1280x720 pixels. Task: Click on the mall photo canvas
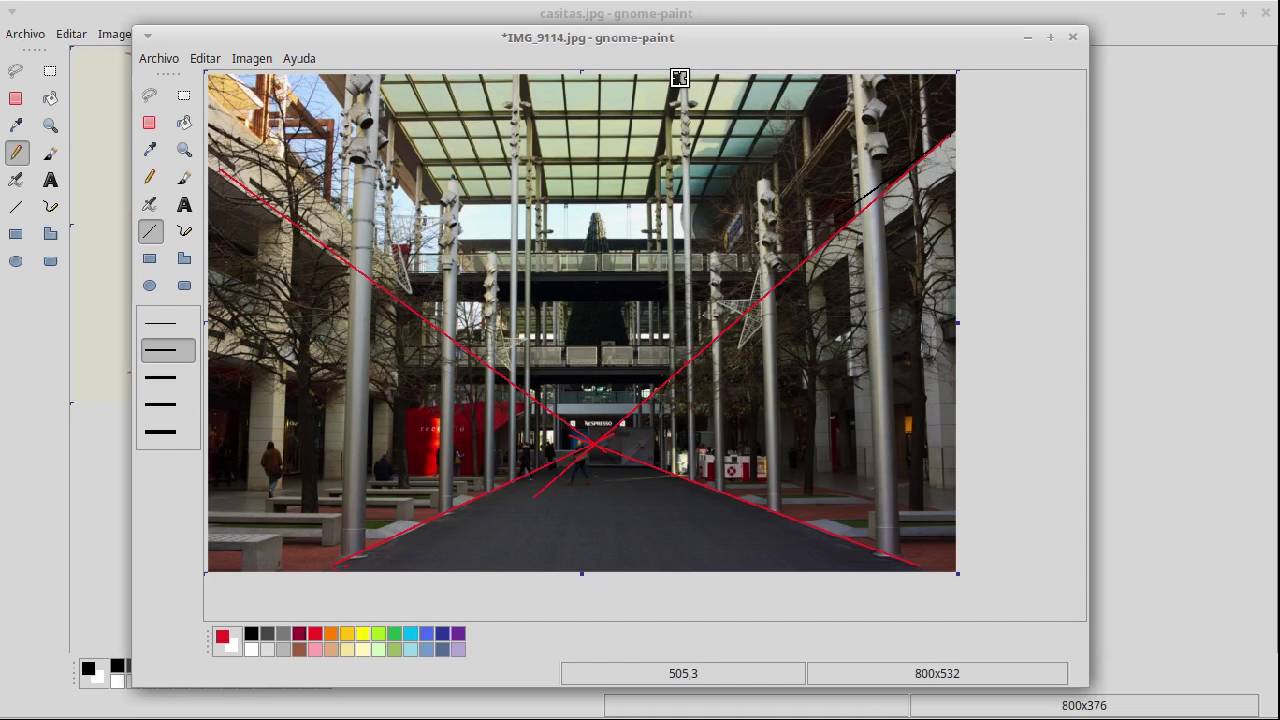tap(581, 322)
